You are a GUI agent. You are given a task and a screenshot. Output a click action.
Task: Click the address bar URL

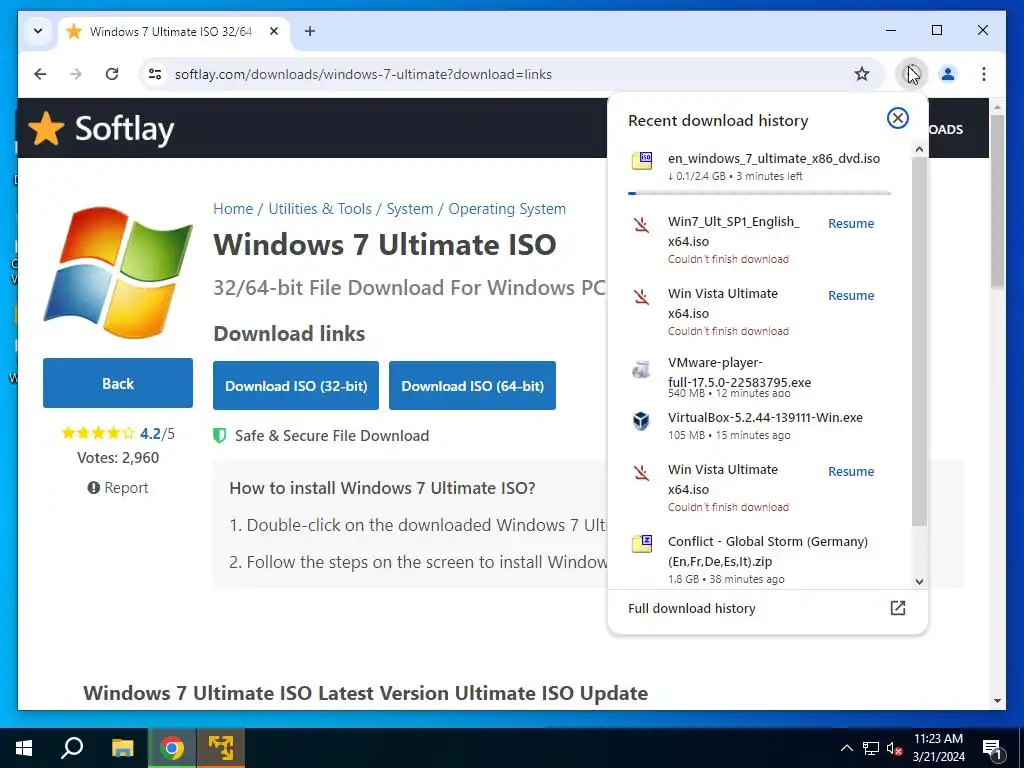pyautogui.click(x=363, y=74)
